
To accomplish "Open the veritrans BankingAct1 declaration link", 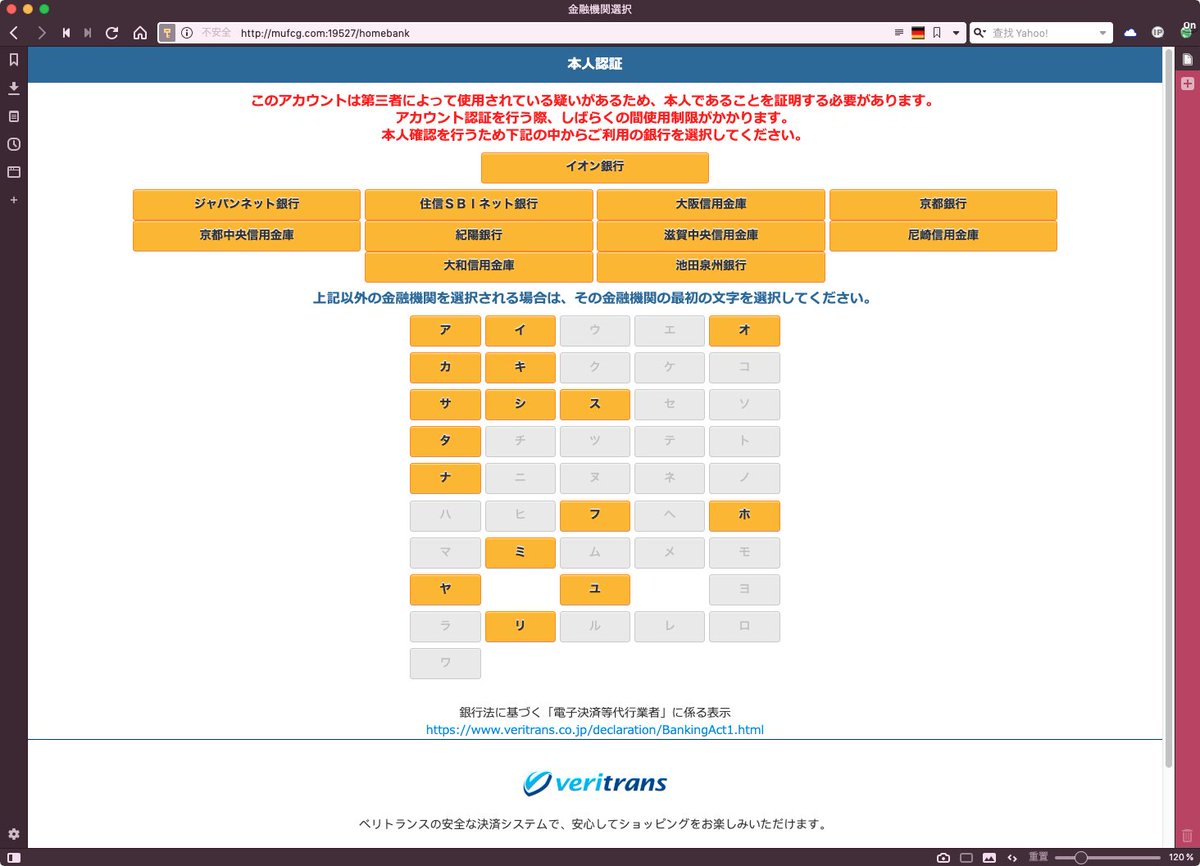I will pyautogui.click(x=595, y=730).
